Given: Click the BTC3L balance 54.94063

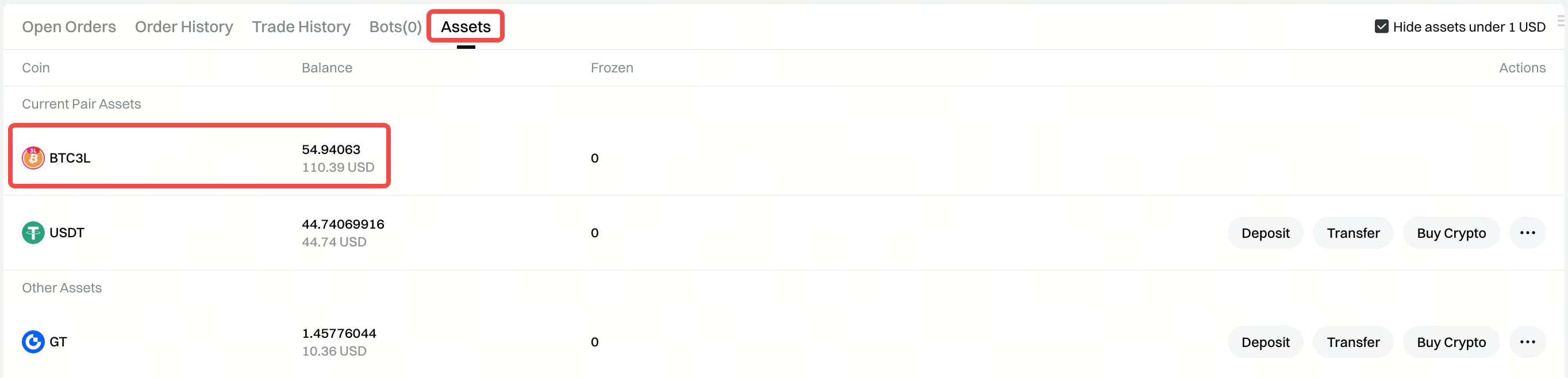Looking at the screenshot, I should point(330,150).
